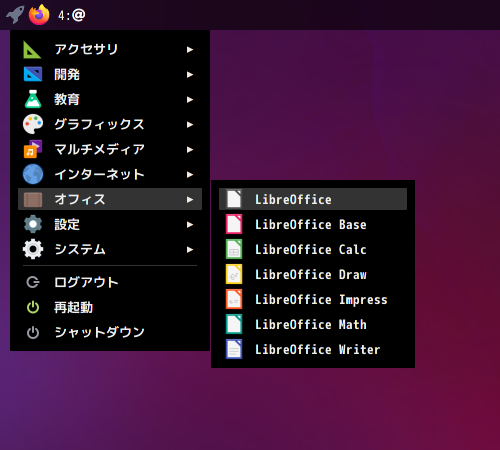
Task: Open the インターネット menu category
Action: 110,174
